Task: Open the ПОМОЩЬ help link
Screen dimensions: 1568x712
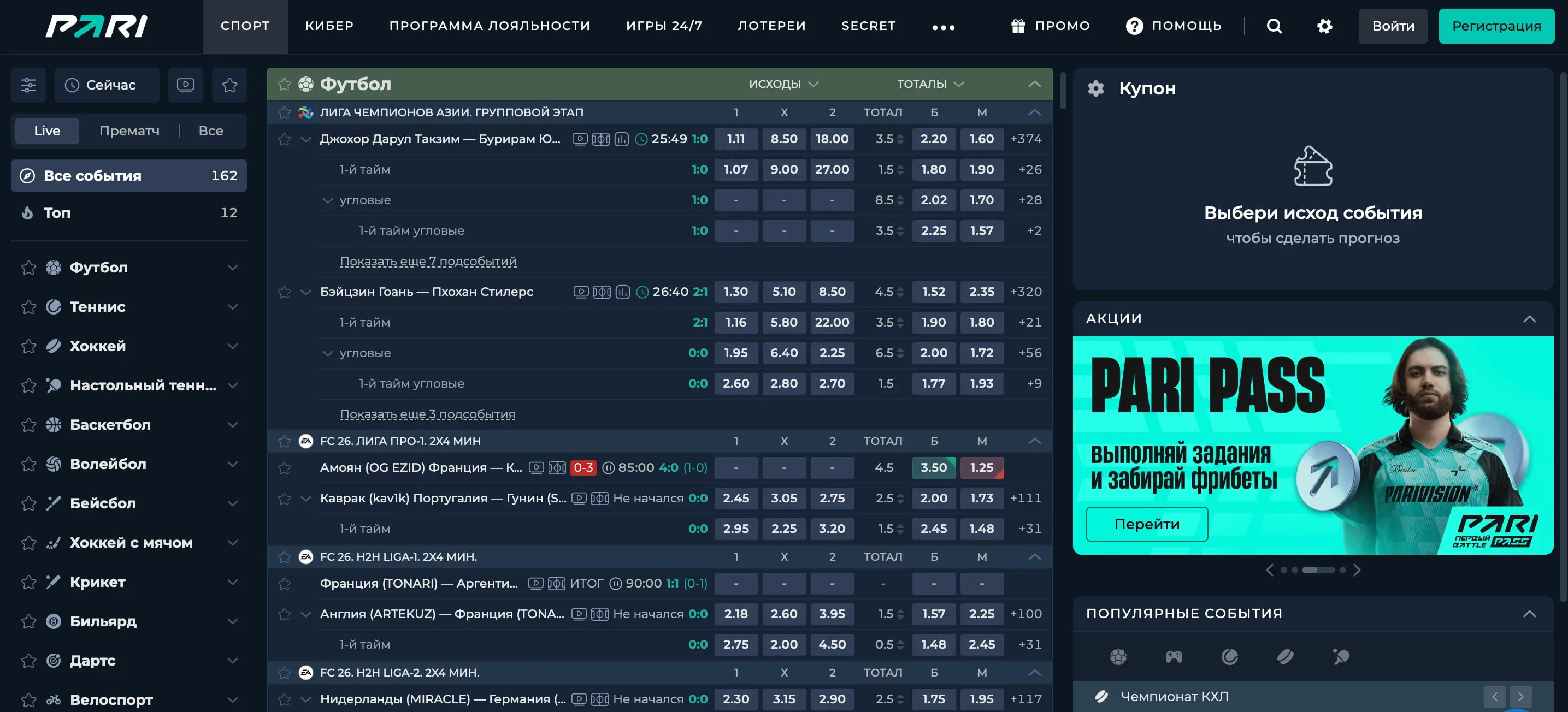Action: pos(1173,26)
